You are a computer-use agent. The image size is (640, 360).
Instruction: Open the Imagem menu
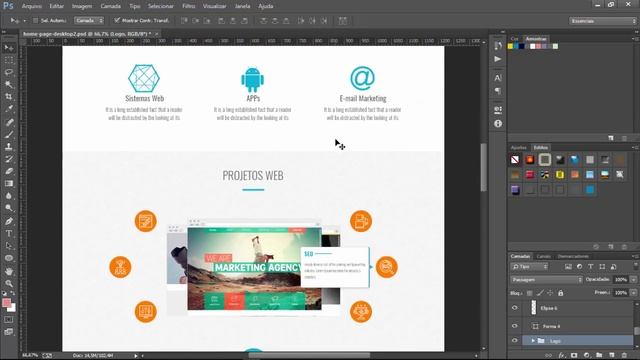pyautogui.click(x=82, y=6)
